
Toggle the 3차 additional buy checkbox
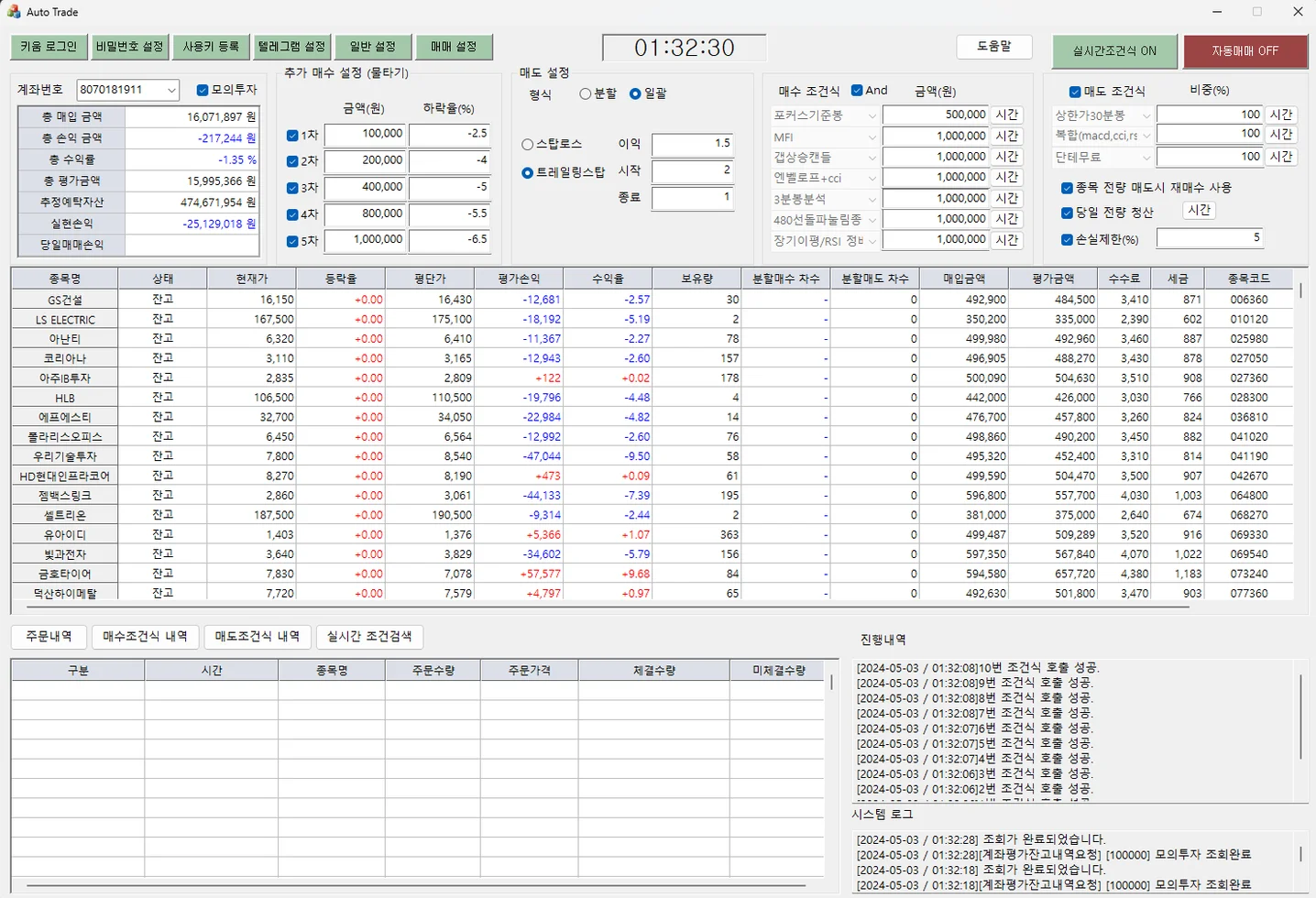292,188
